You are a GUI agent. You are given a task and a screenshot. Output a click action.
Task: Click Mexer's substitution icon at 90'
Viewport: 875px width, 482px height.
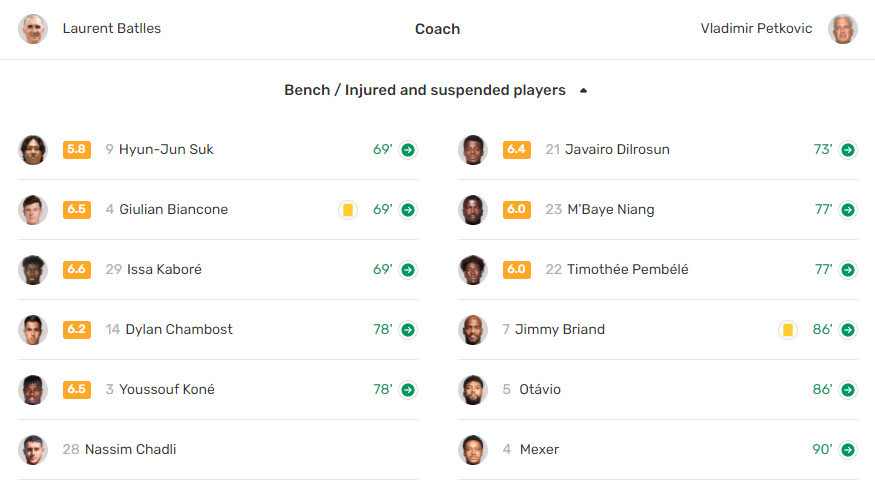(x=848, y=450)
